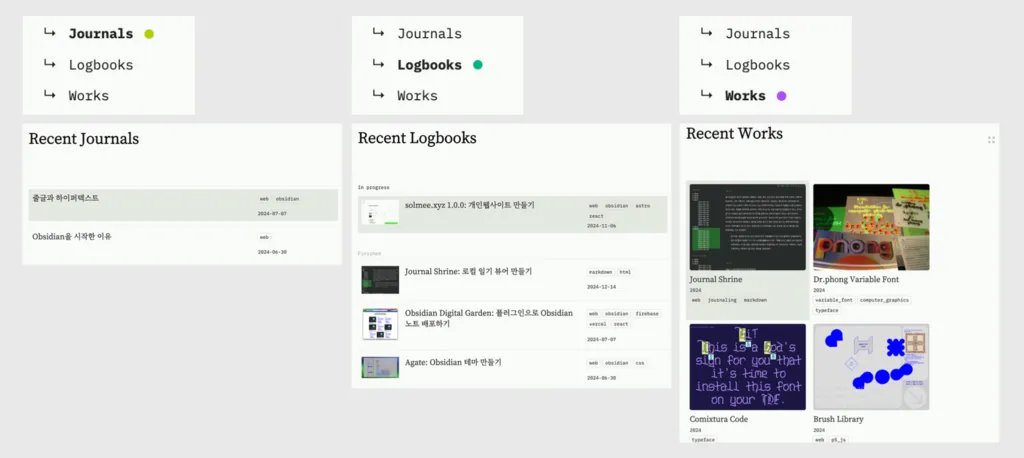This screenshot has width=1024, height=458.
Task: Click the Obsidian Digital Garden thumbnail image
Action: [x=380, y=324]
